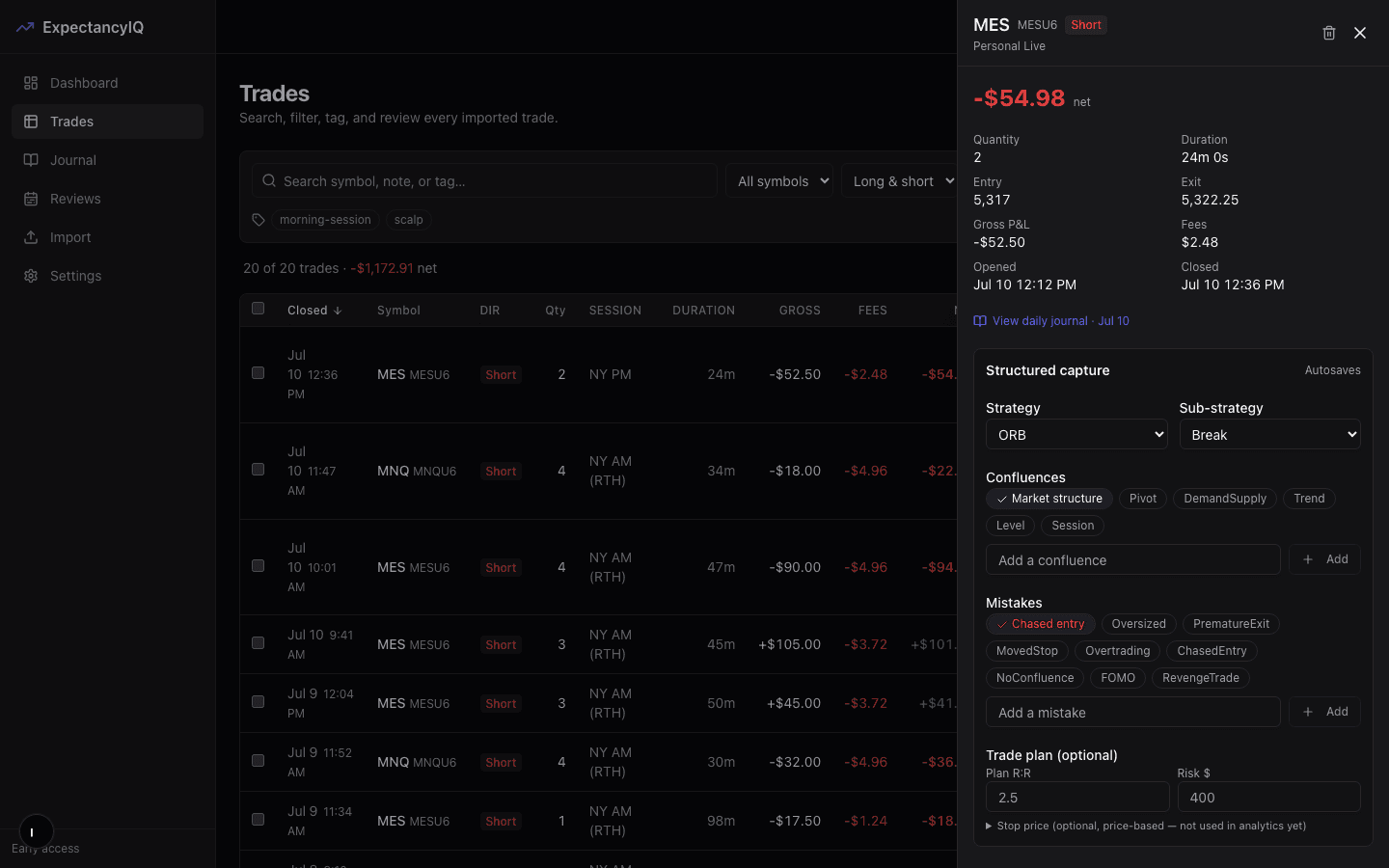Select the Jul 9 12:04 PM trade checkbox
1389x868 pixels.
(258, 701)
